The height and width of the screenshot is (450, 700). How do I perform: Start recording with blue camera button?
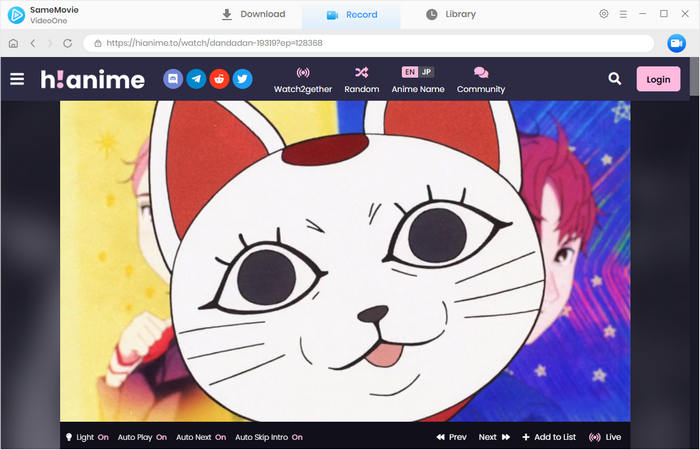[x=676, y=43]
